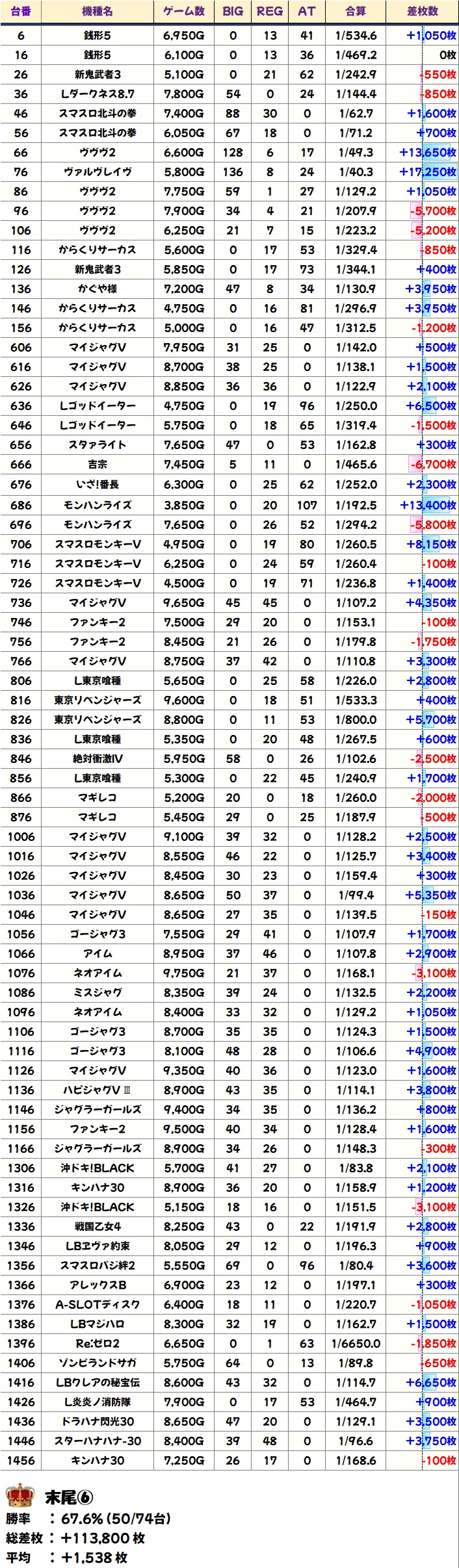Click the 勝率 67.6% summary line
This screenshot has height=1568, width=459.
88,1519
